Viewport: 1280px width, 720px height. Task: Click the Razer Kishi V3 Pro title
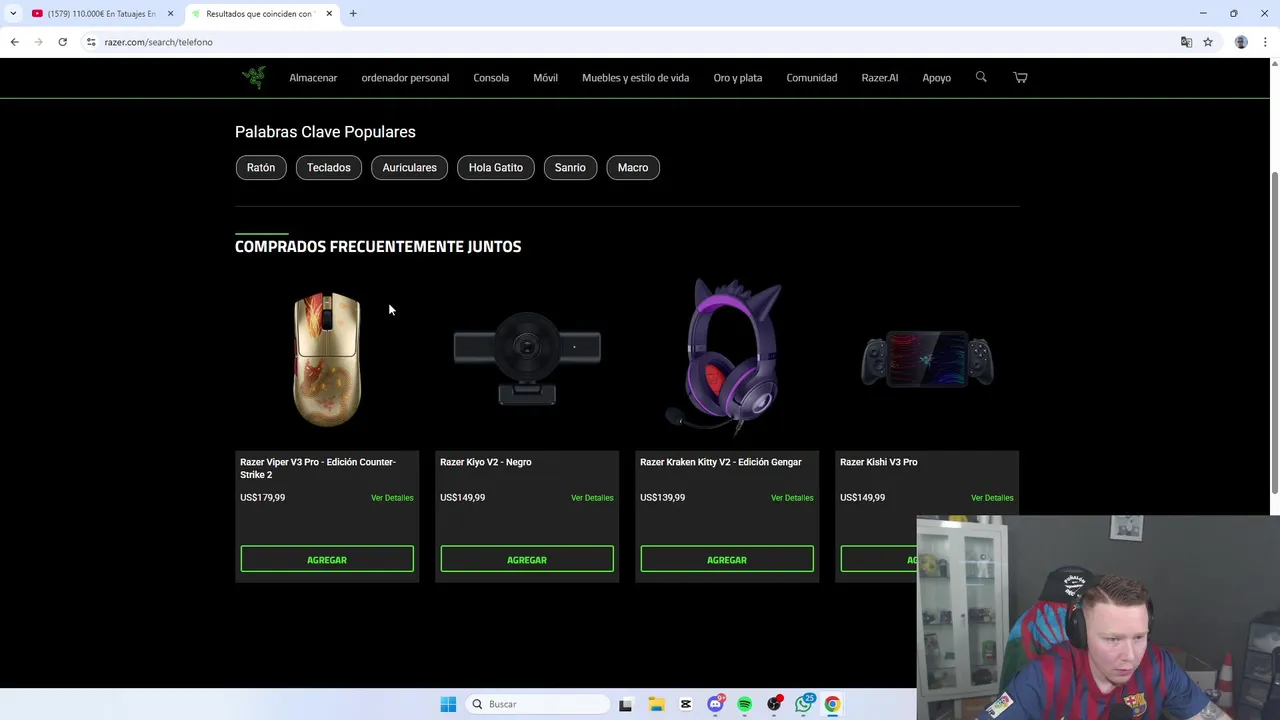click(878, 462)
